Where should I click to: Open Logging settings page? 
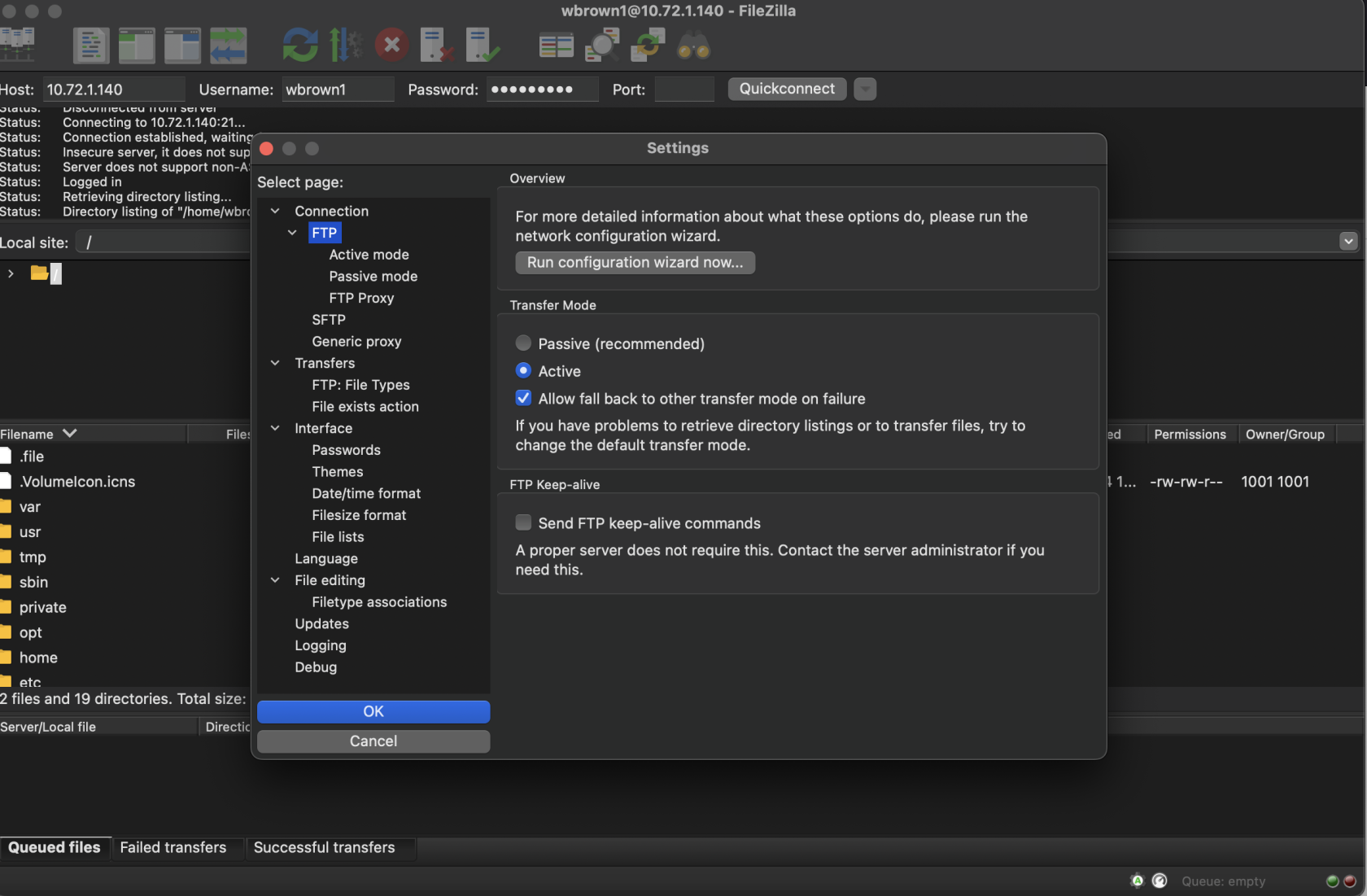click(321, 645)
